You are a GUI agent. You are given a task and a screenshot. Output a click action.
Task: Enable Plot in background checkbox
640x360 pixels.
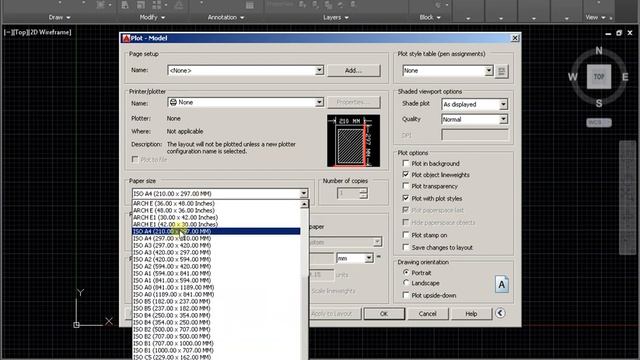[406, 163]
